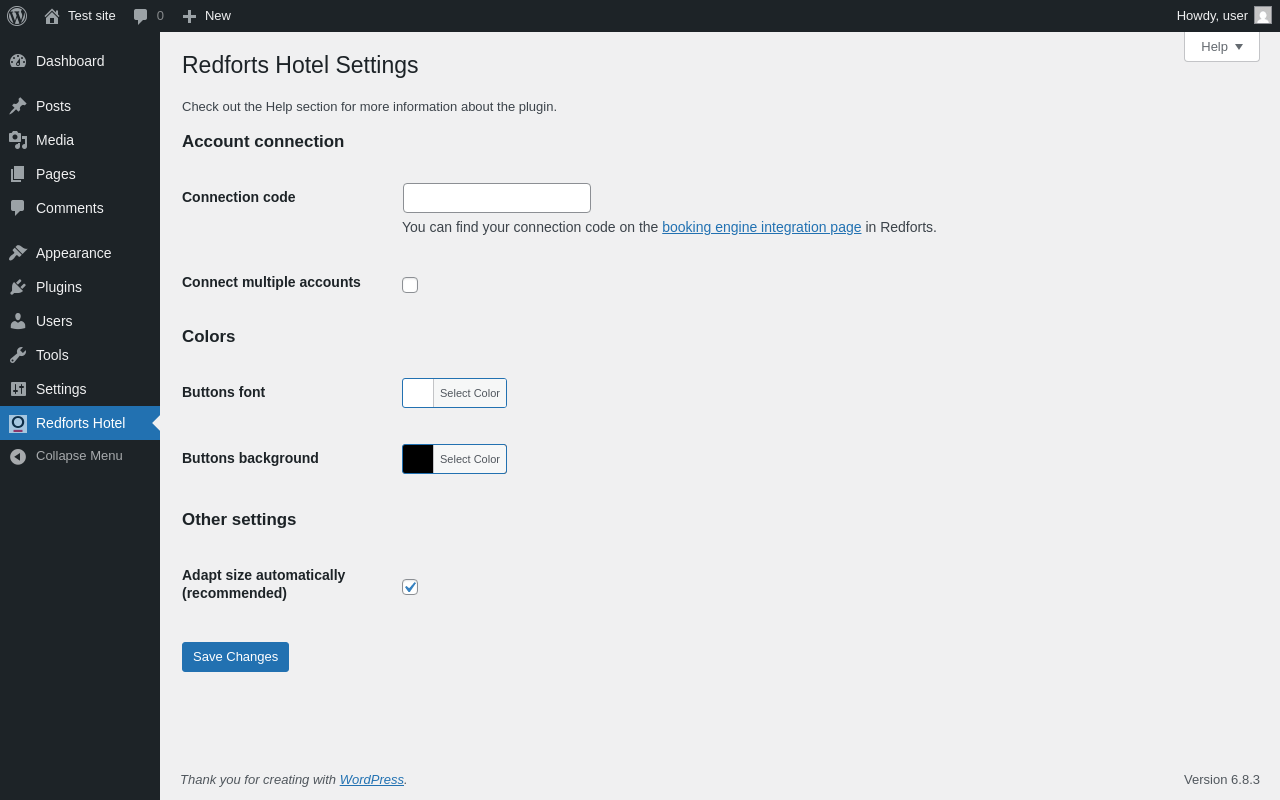Click the Redforts Hotel sidebar icon
Image resolution: width=1280 pixels, height=800 pixels.
(x=18, y=423)
